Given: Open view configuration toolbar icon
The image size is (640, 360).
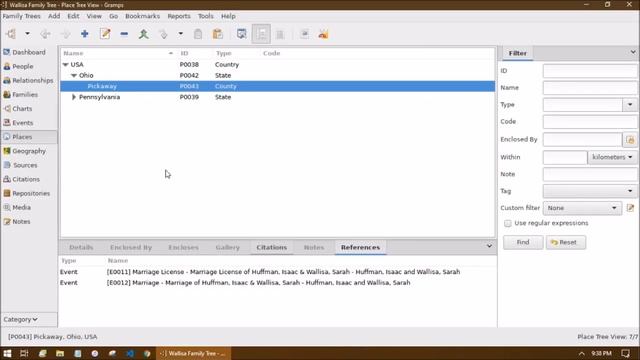Looking at the screenshot, I should pos(242,34).
